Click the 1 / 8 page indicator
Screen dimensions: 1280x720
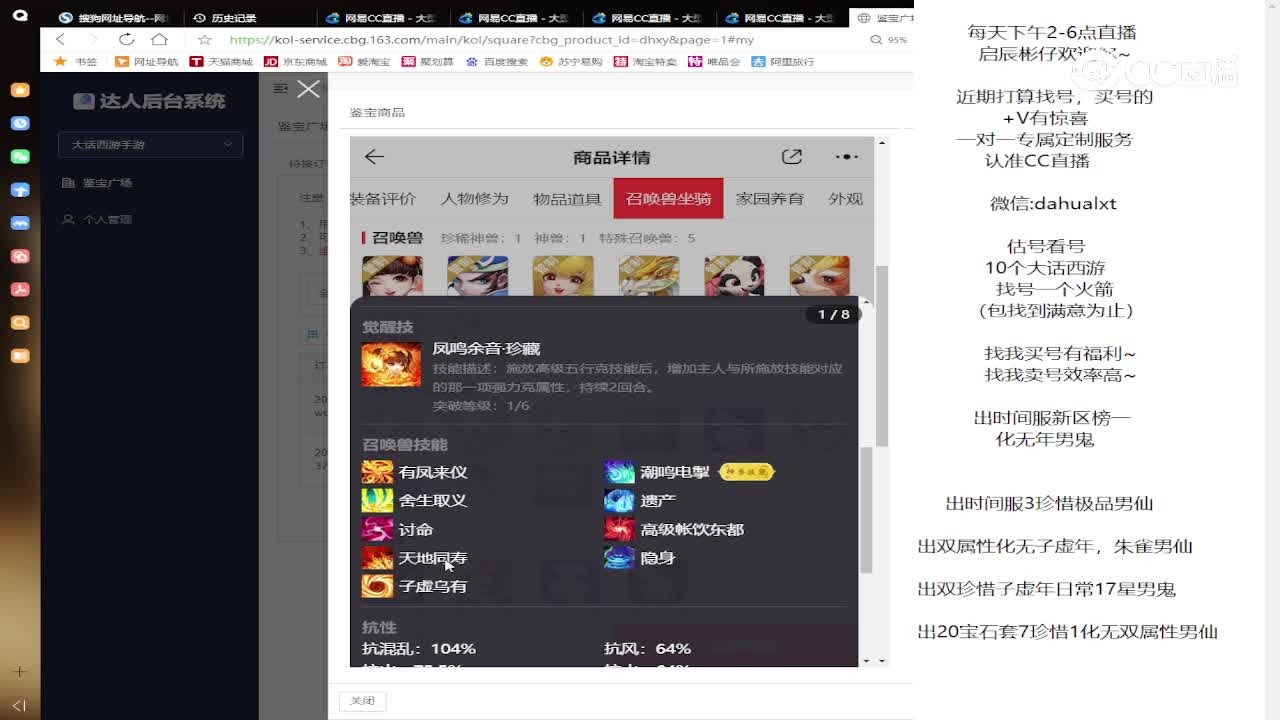click(x=833, y=314)
